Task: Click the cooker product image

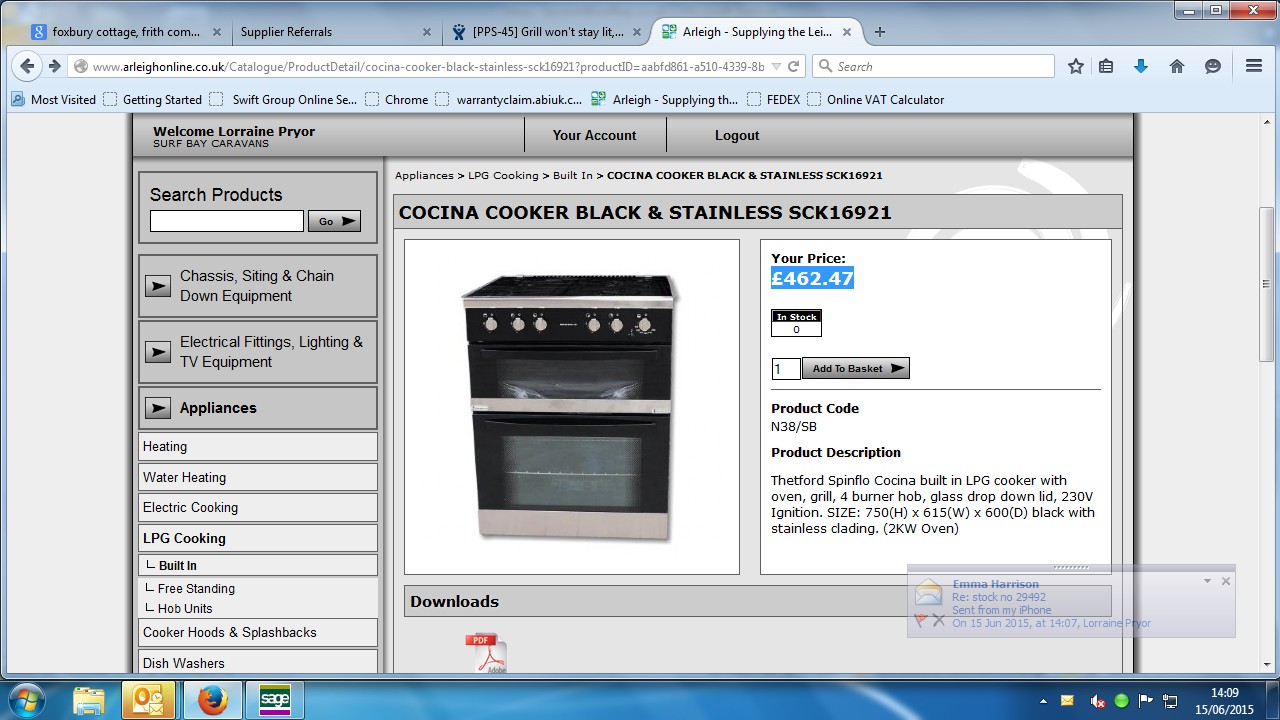Action: (571, 407)
